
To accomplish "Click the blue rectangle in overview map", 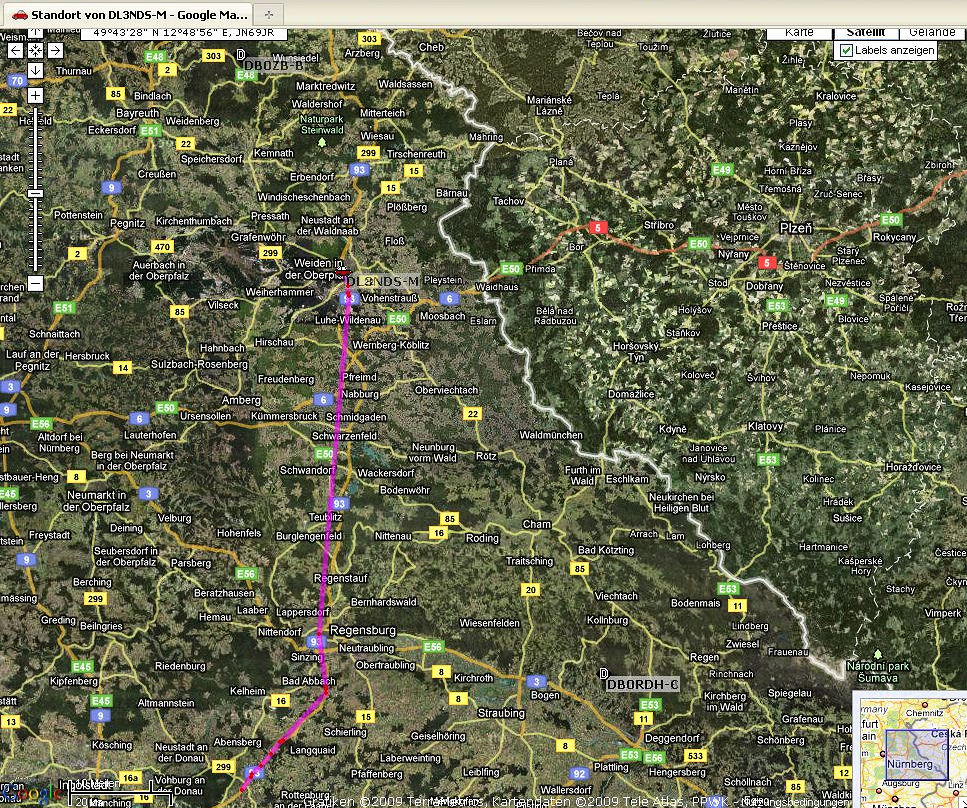I will tap(916, 755).
